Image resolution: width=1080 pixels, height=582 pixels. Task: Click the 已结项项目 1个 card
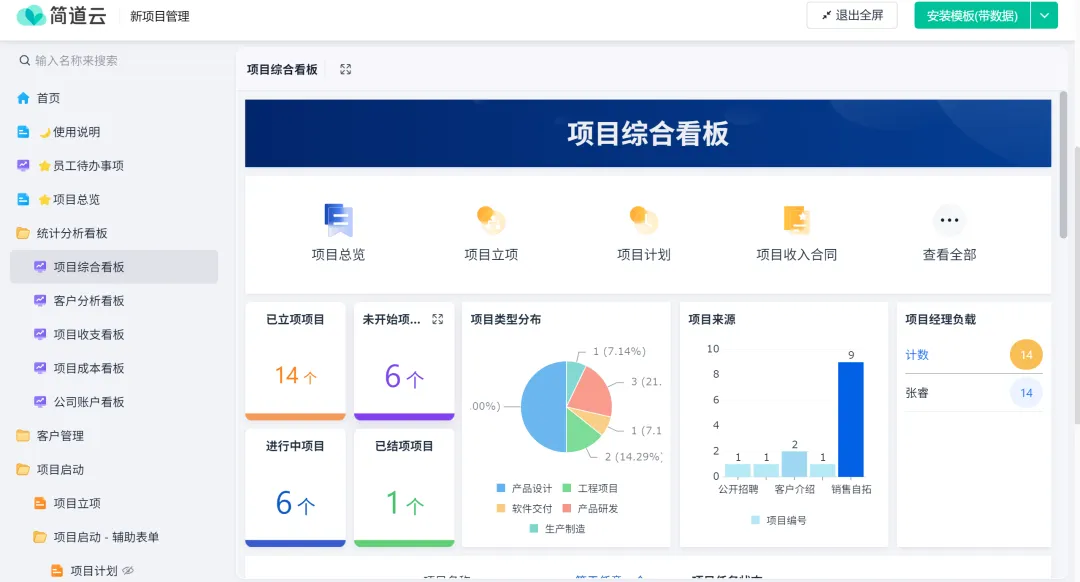404,488
